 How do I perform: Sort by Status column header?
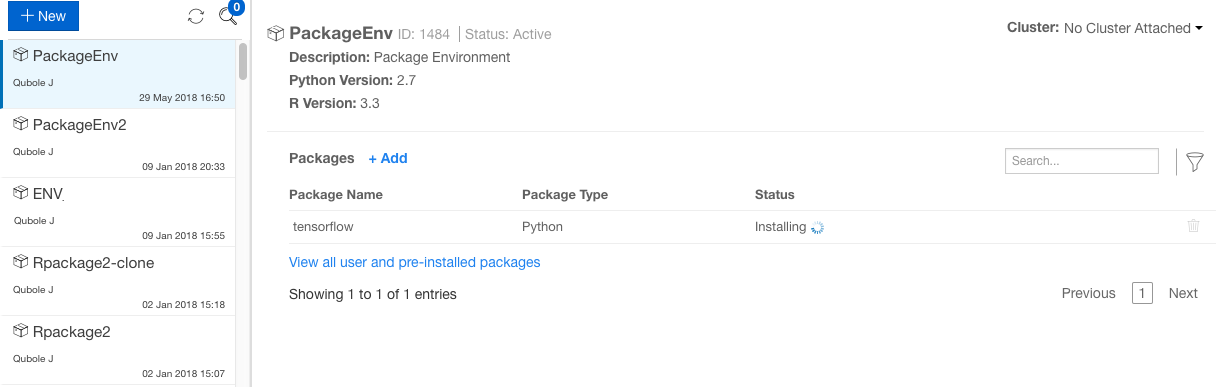coord(775,194)
